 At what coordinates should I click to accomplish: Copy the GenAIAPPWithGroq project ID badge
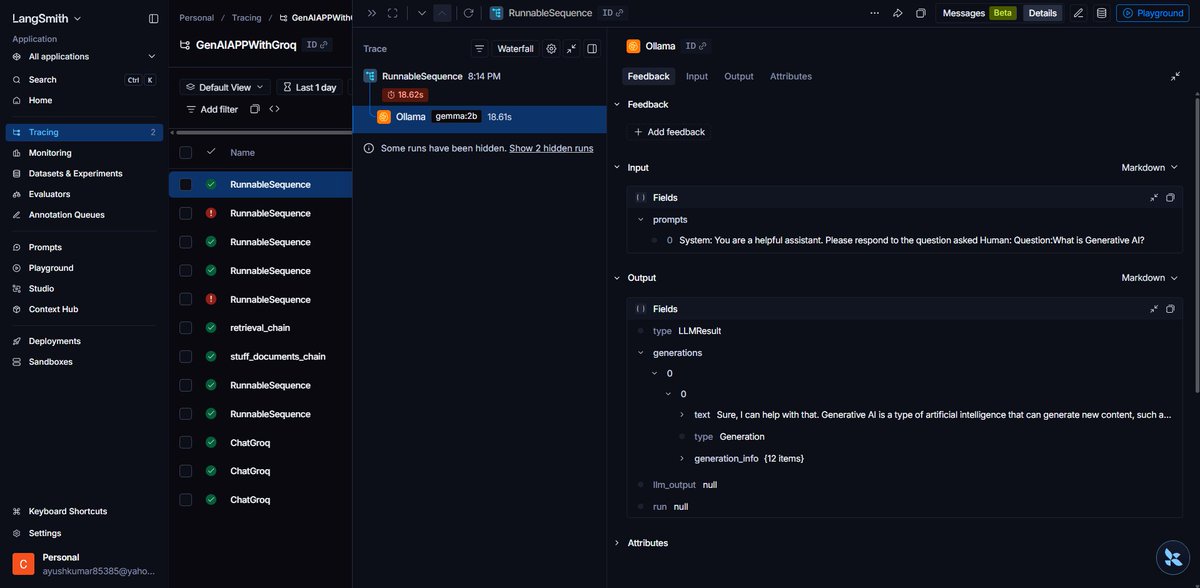pyautogui.click(x=318, y=45)
